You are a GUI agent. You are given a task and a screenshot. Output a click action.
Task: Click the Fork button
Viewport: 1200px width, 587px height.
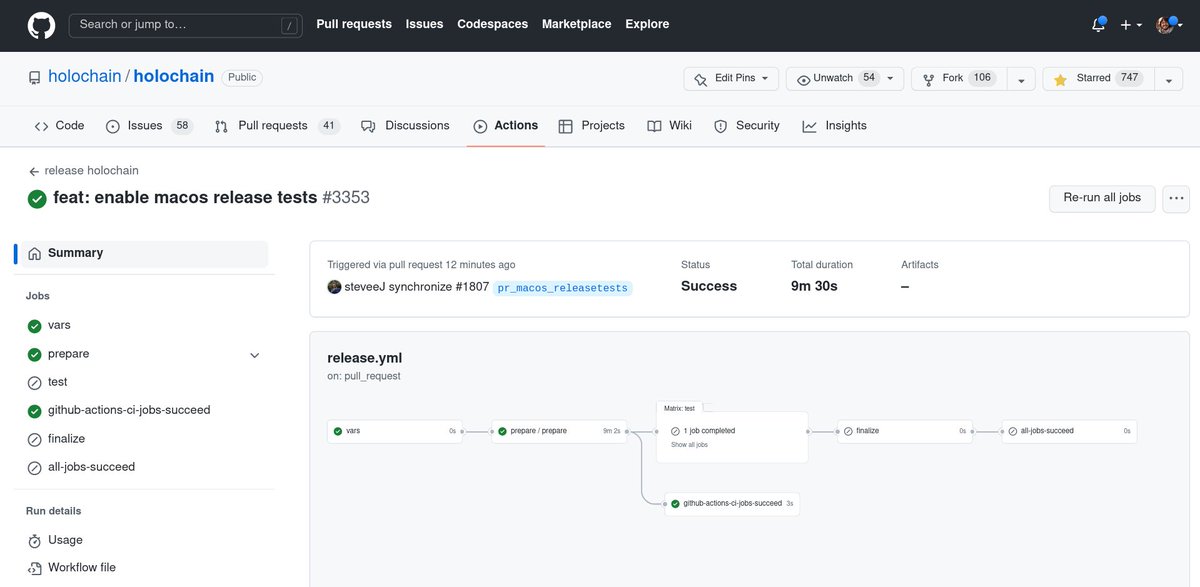(x=958, y=79)
